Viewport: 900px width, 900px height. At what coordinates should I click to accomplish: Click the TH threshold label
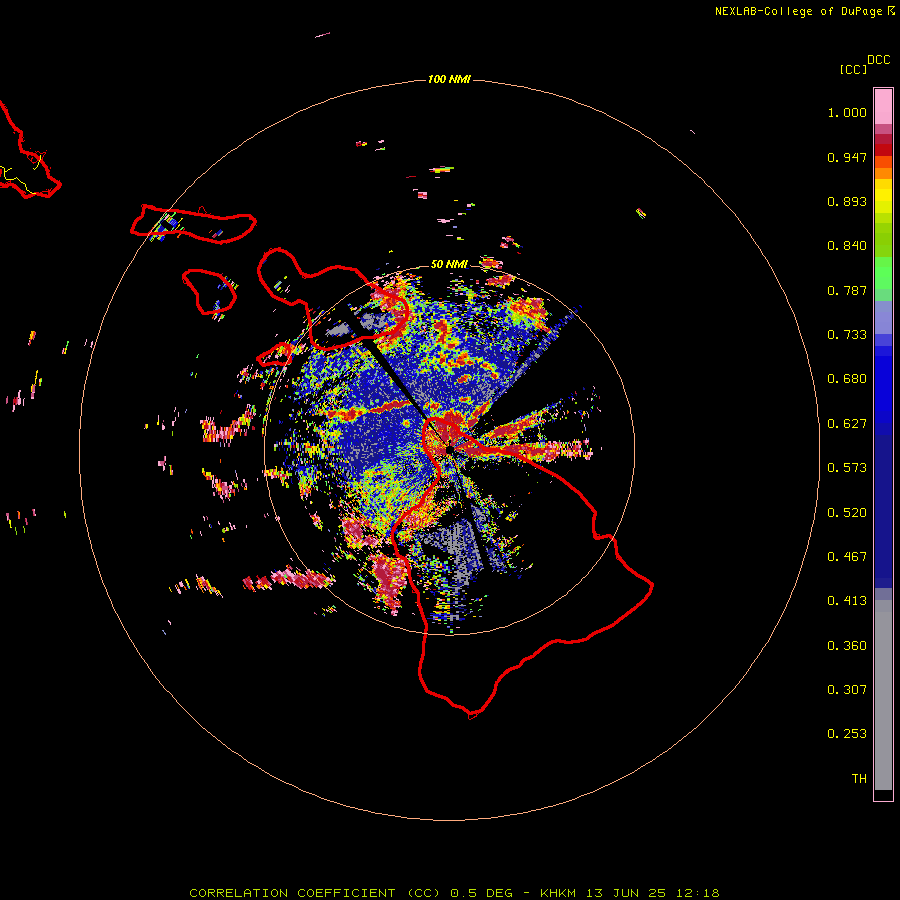coord(859,779)
